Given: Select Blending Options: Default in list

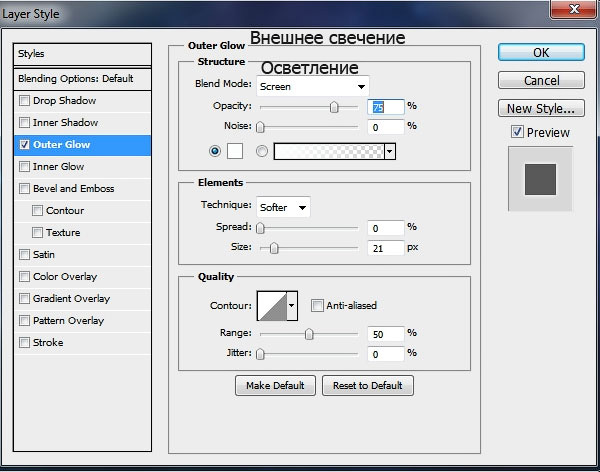Looking at the screenshot, I should (x=76, y=78).
